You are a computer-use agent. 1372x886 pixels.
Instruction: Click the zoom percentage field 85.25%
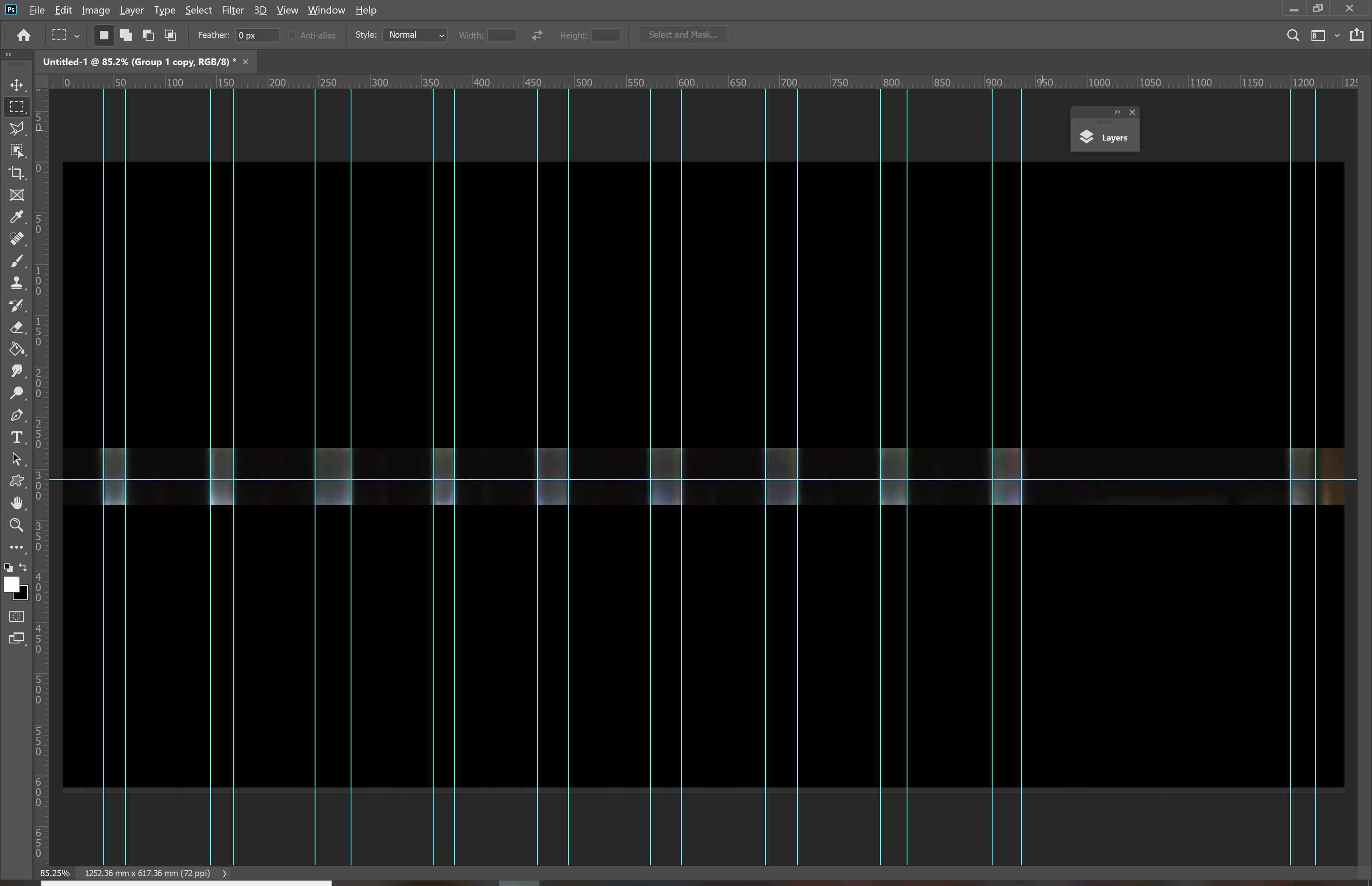[x=55, y=873]
